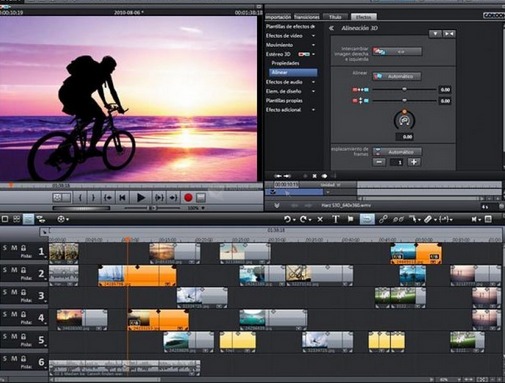The height and width of the screenshot is (383, 505).
Task: Select the audio clip on track 6
Action: coord(125,368)
